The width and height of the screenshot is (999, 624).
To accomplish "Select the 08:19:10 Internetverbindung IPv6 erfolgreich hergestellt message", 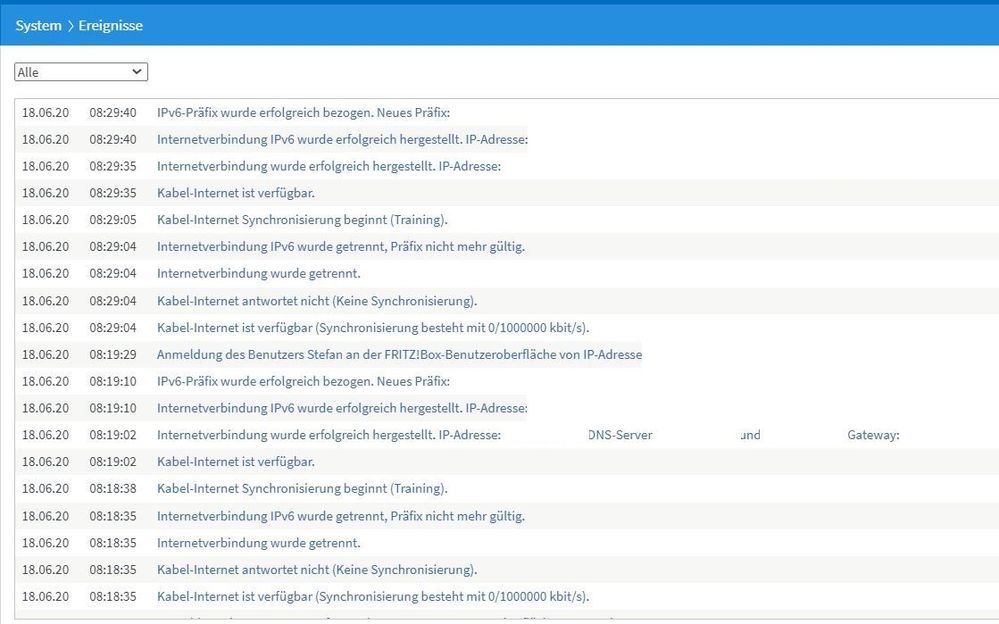I will point(342,408).
